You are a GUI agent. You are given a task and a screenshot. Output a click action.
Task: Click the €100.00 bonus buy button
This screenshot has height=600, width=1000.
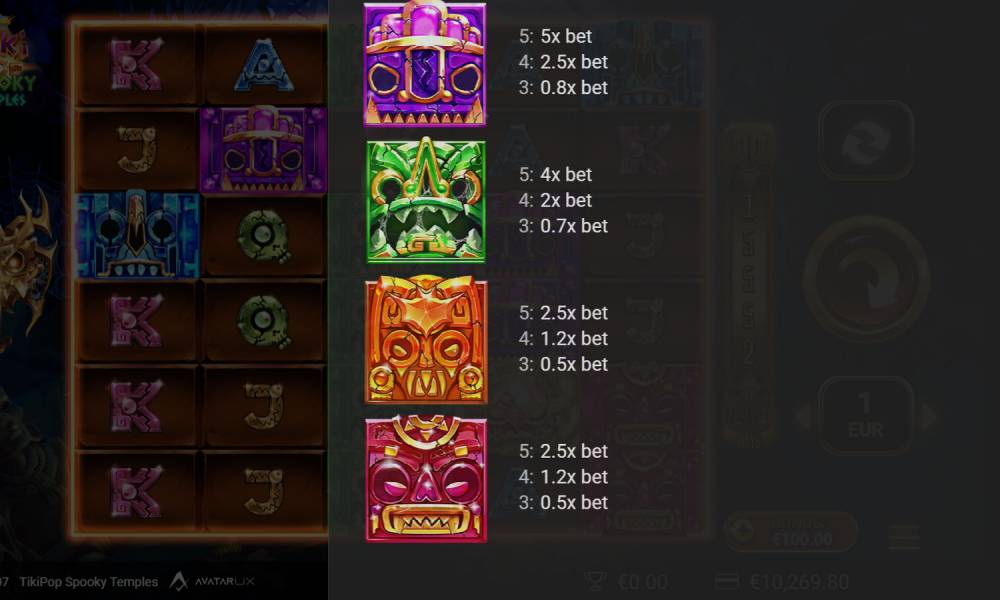[x=791, y=532]
